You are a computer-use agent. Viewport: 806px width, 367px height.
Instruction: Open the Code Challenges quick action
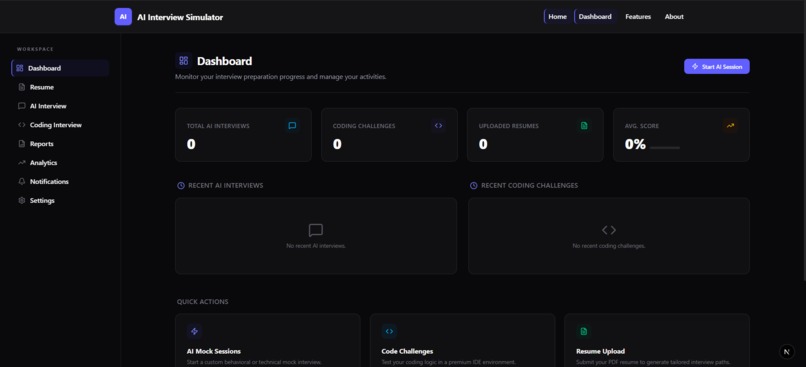tap(462, 340)
